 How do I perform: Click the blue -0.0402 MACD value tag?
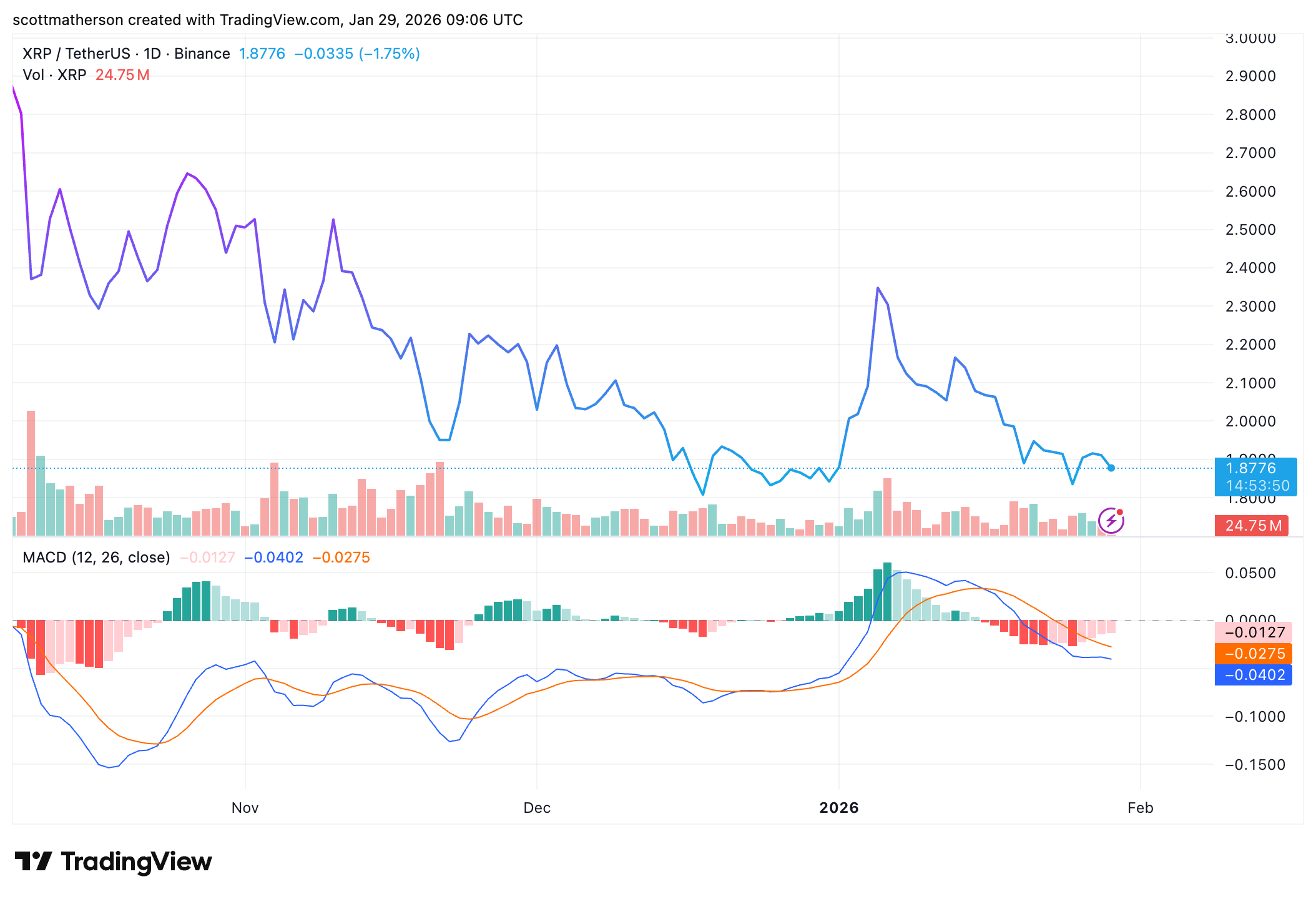coord(1254,675)
